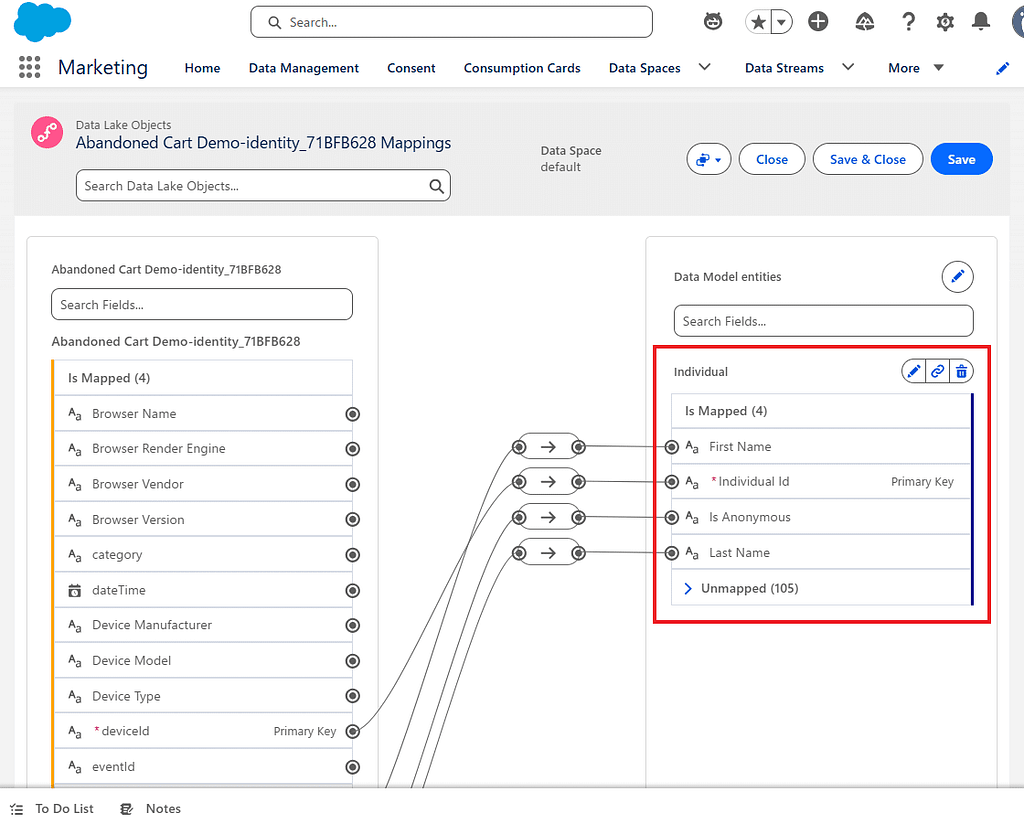The width and height of the screenshot is (1024, 826).
Task: Open the Data Streams tab
Action: click(x=784, y=68)
